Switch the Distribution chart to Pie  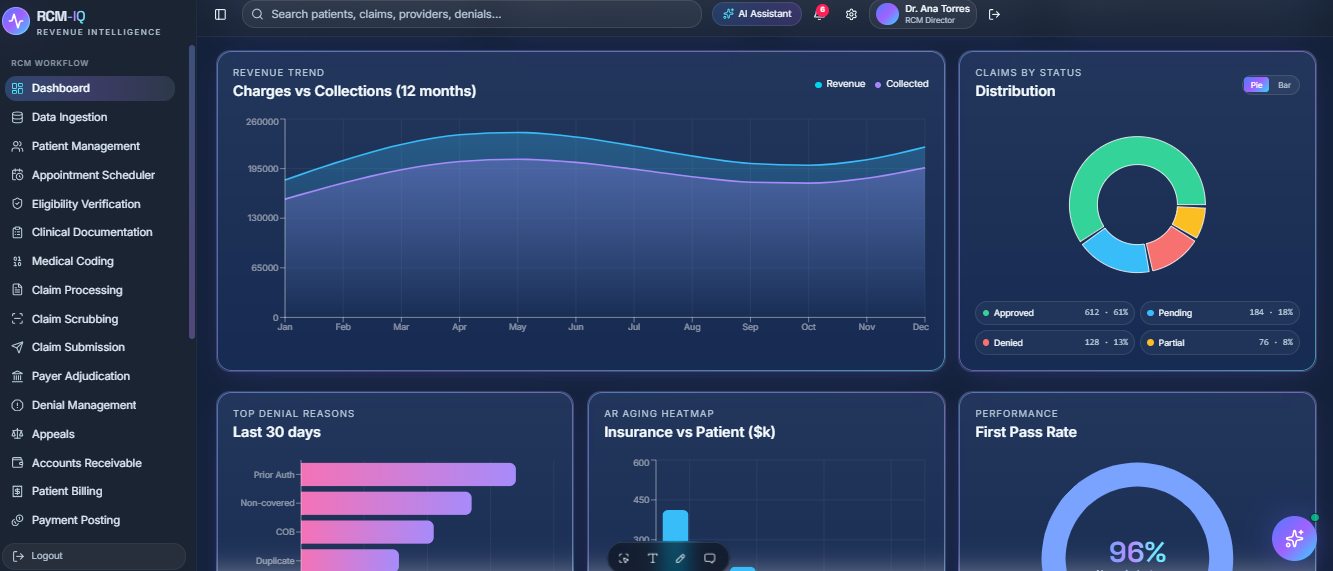1257,85
